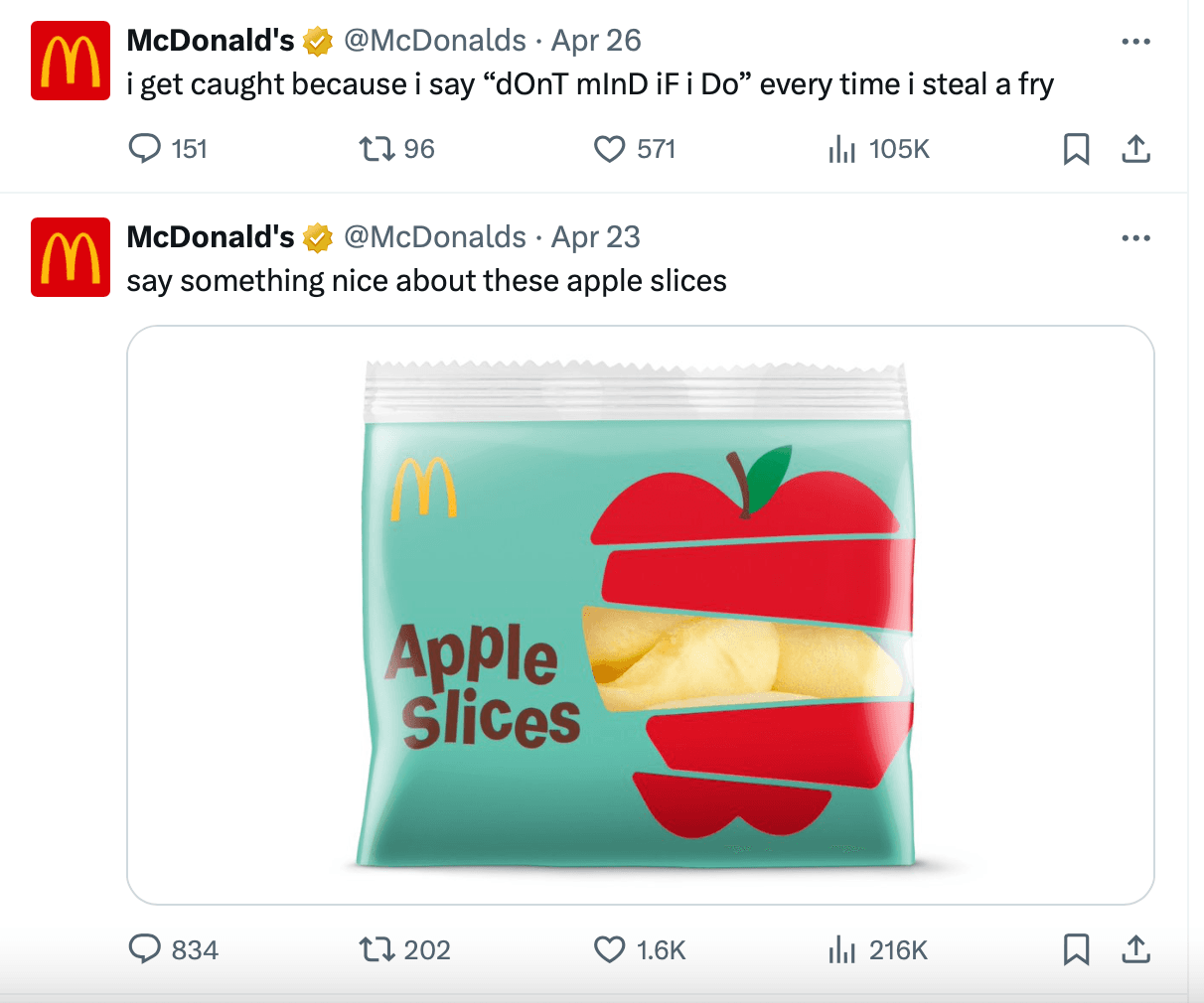1204x1003 pixels.
Task: Open the more options menu on the fry tweet
Action: [x=1135, y=41]
